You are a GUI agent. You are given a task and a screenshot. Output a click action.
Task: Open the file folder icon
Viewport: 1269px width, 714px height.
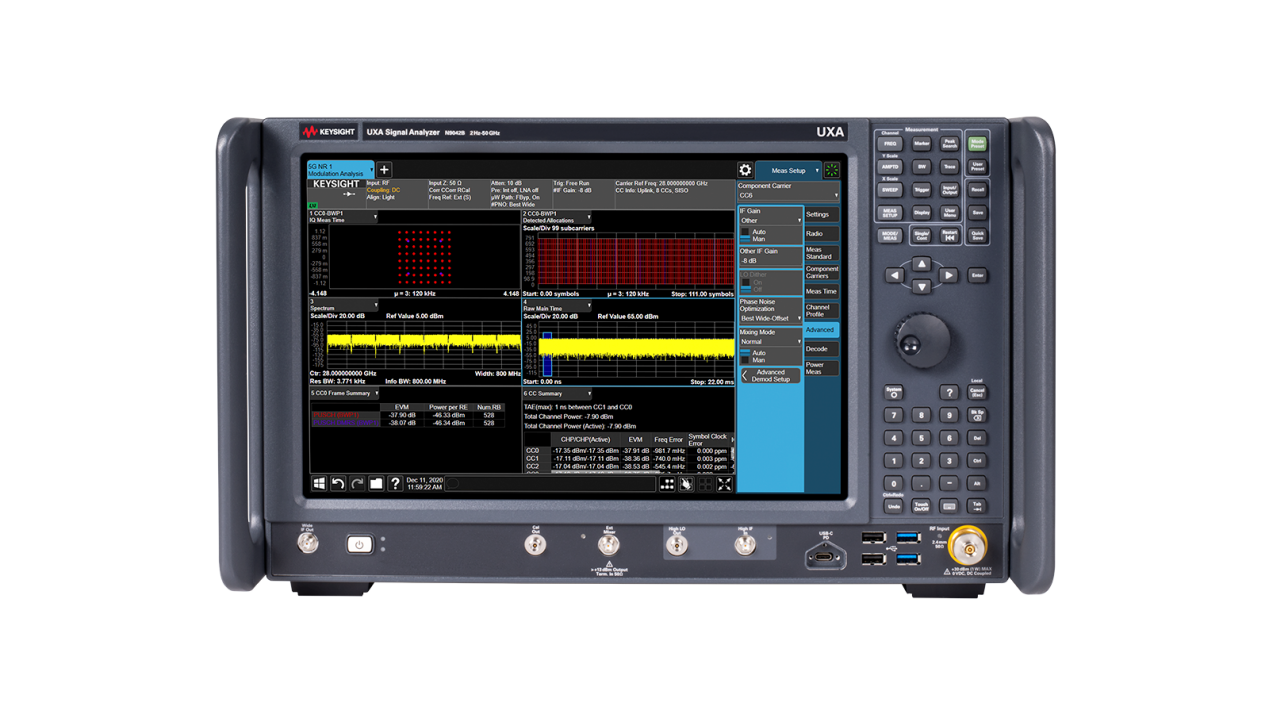[x=376, y=484]
